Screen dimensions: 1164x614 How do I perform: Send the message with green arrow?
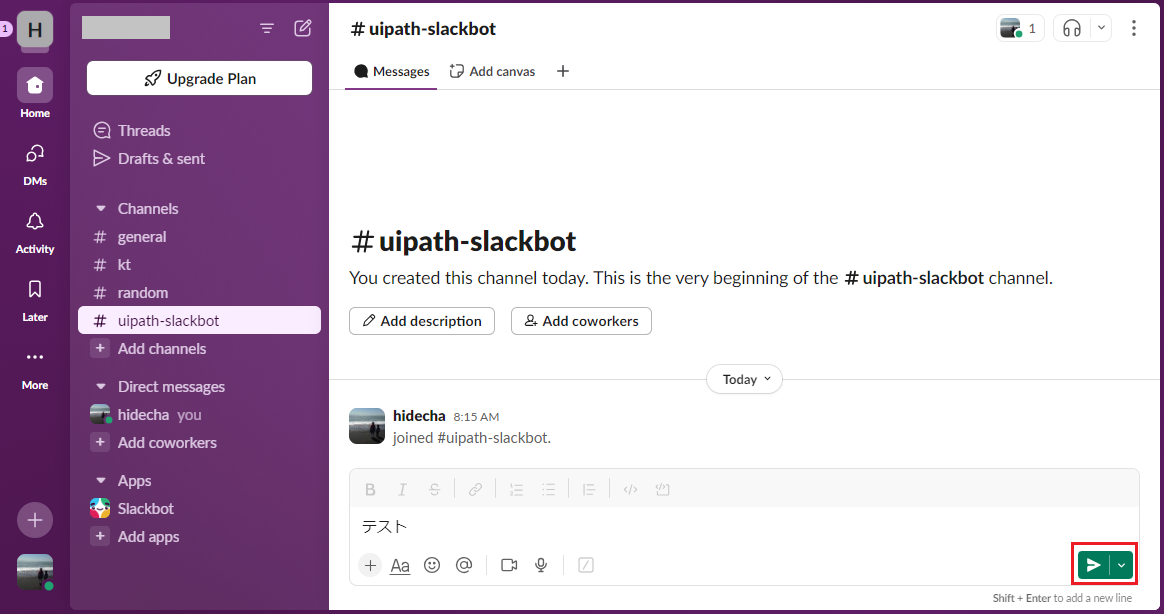[x=1093, y=565]
